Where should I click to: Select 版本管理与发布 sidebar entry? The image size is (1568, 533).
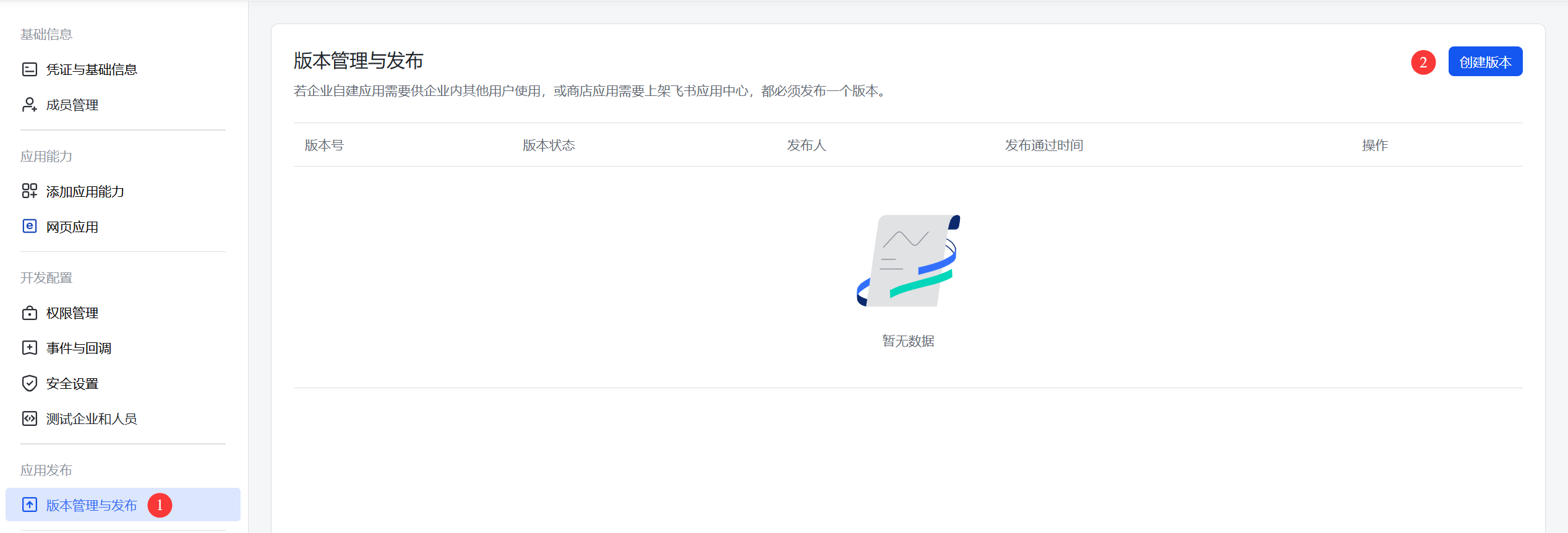click(x=92, y=506)
